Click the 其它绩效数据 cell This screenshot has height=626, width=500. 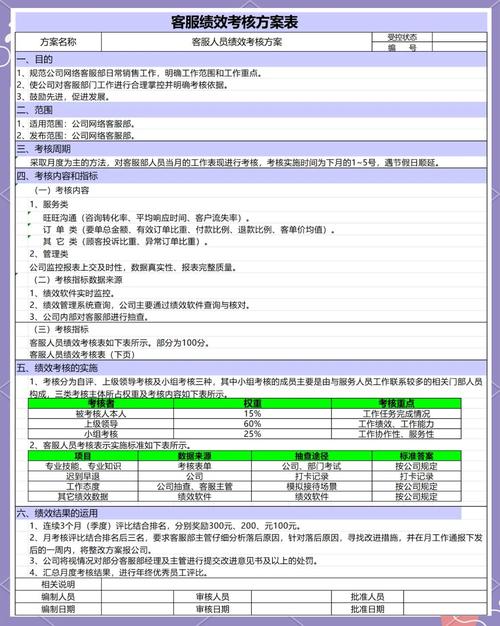tap(83, 497)
